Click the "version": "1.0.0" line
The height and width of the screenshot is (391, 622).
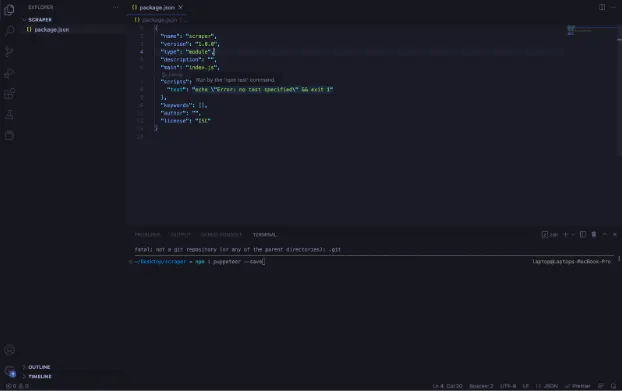[x=190, y=44]
